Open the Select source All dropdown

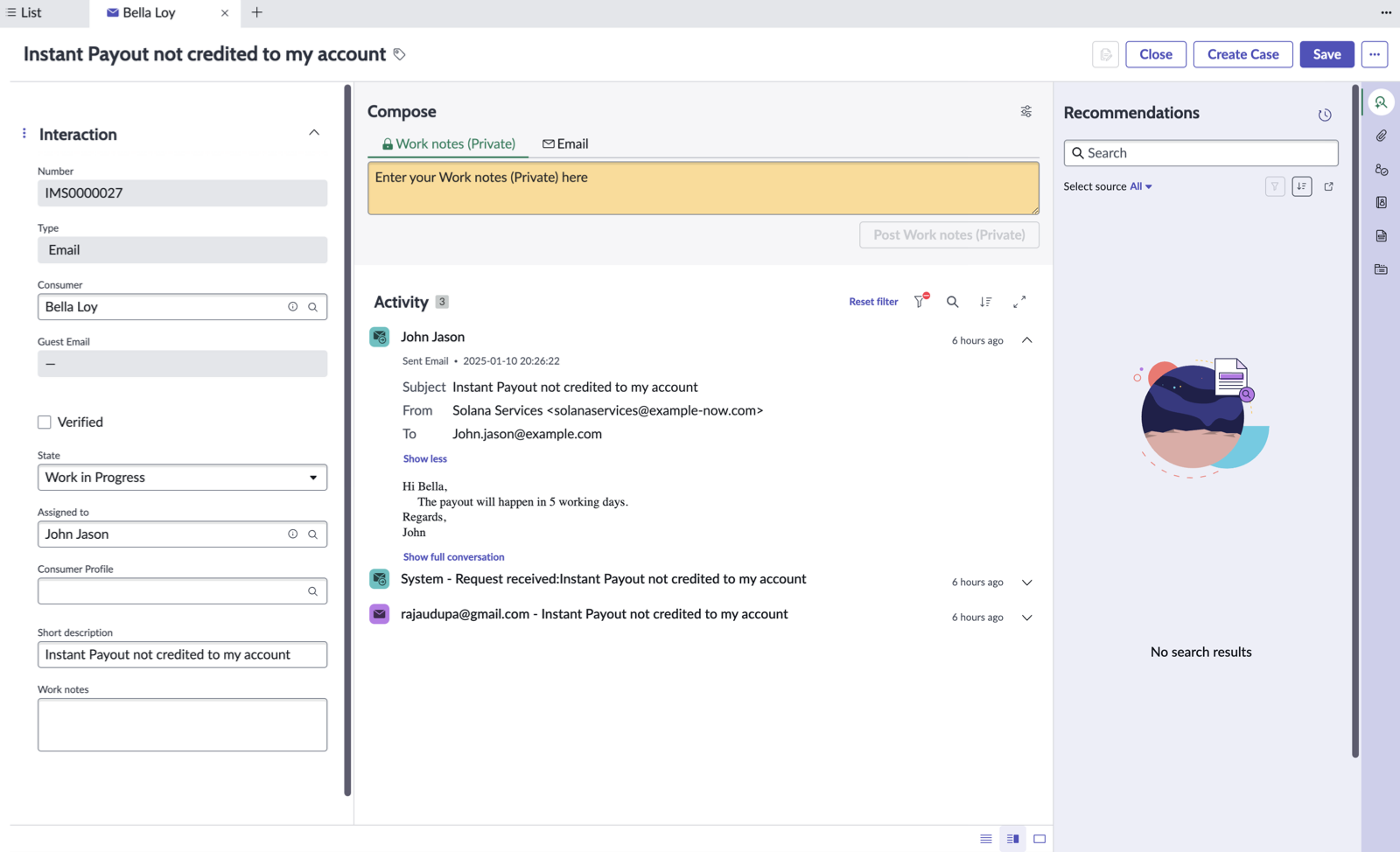coord(1140,186)
